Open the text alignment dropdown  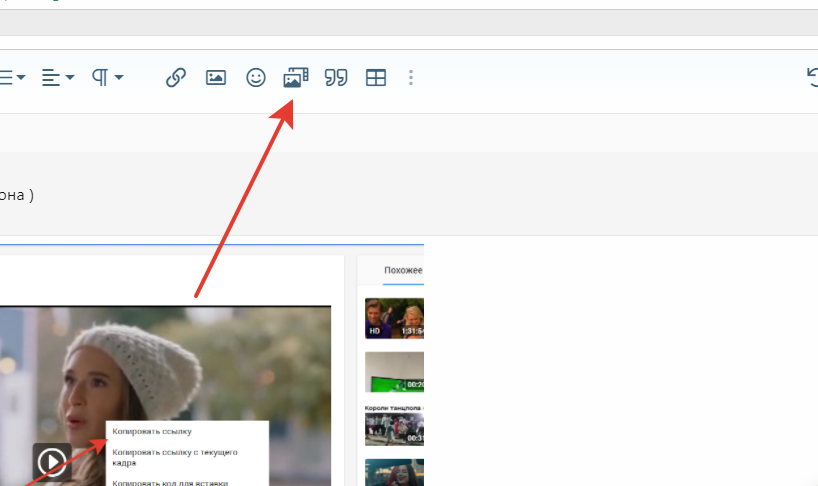coord(57,78)
